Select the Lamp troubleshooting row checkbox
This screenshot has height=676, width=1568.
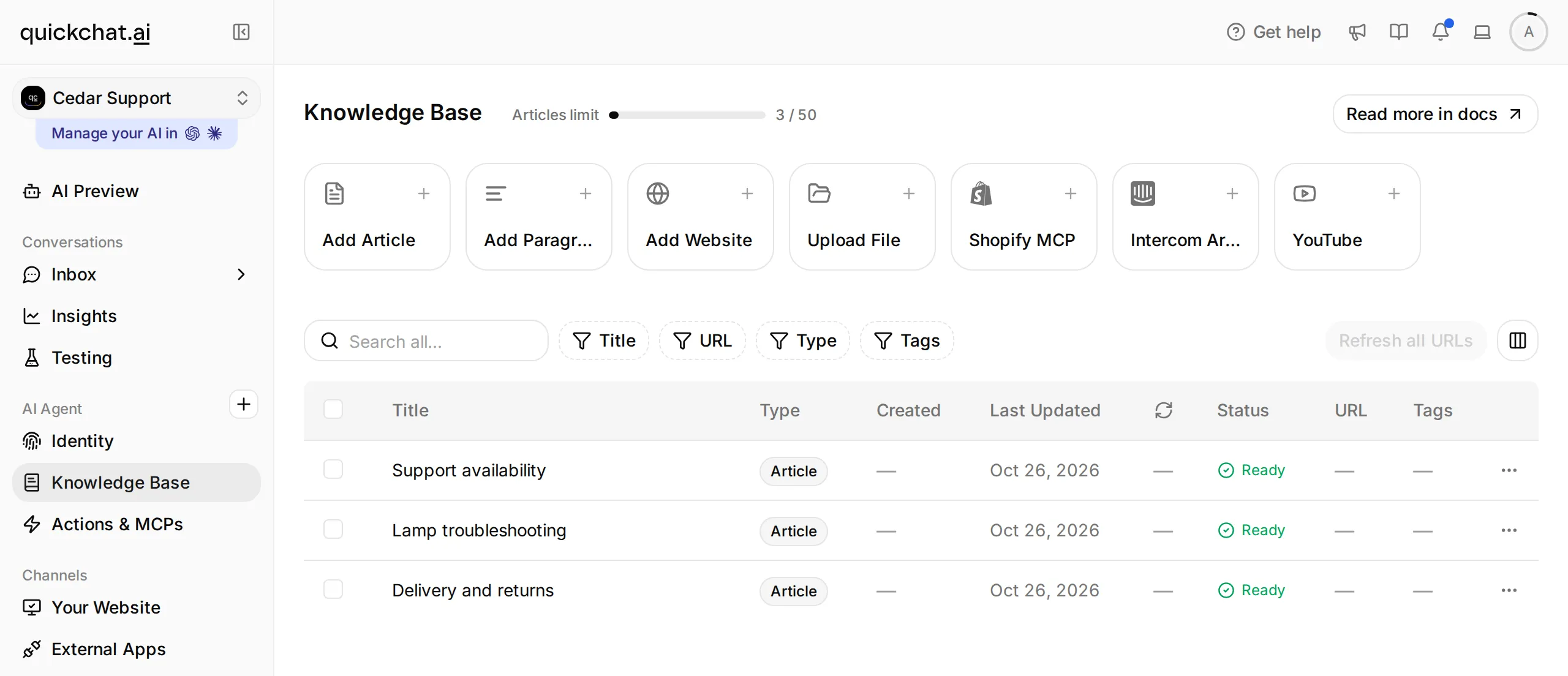pos(333,529)
